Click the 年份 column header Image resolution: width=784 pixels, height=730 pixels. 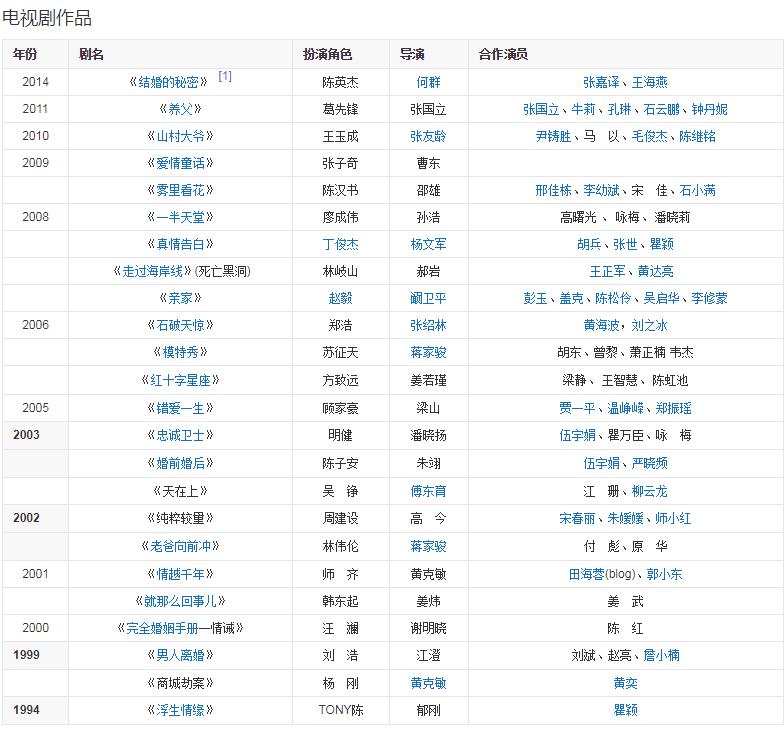pos(25,54)
